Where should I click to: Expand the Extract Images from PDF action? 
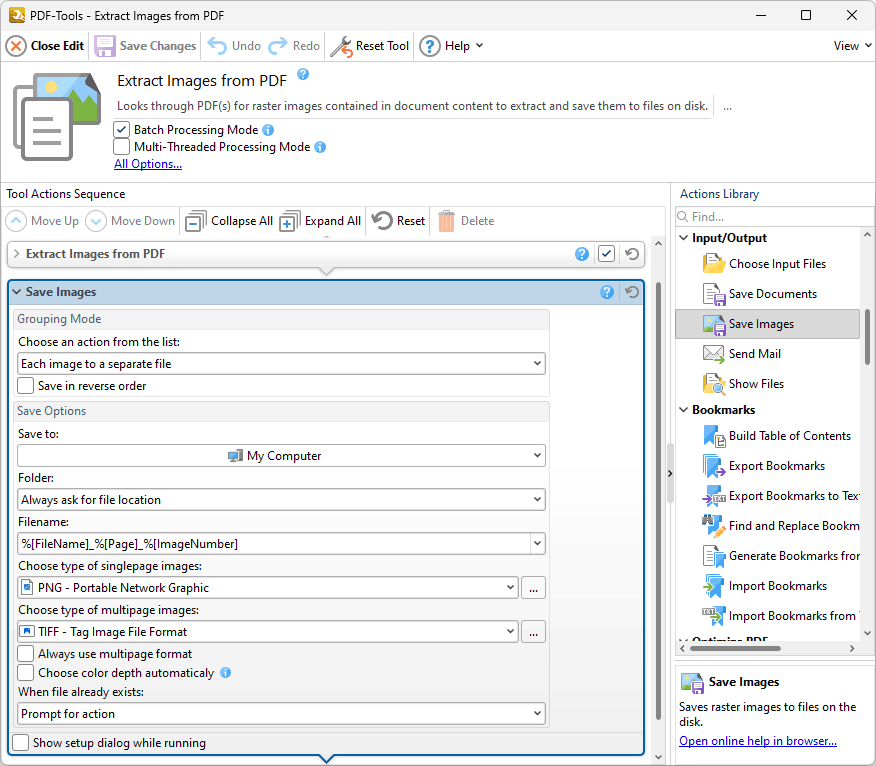coord(17,254)
